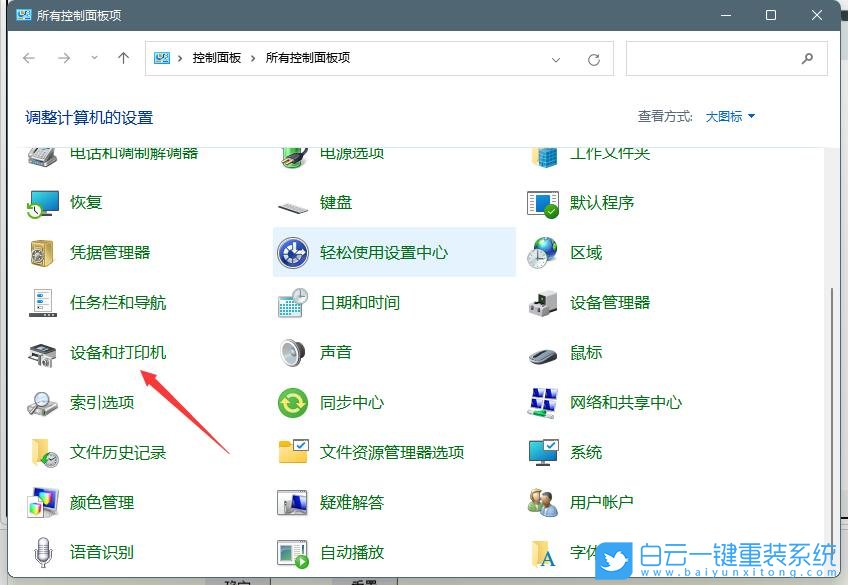Open the 大图标 view mode dropdown
The height and width of the screenshot is (585, 848).
coord(729,116)
